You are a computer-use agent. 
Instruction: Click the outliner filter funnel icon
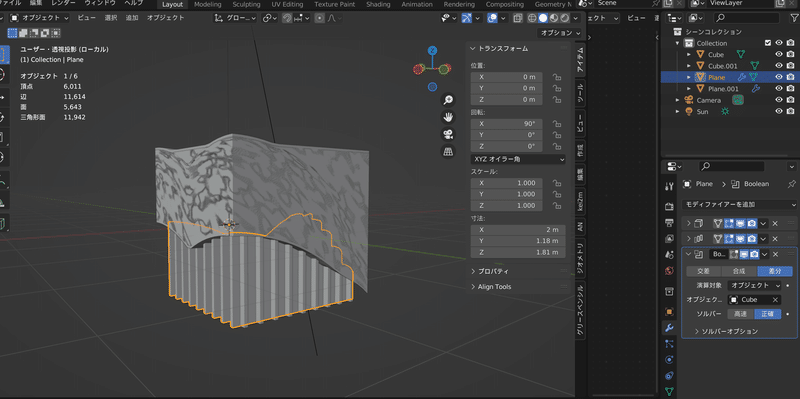coord(793,18)
